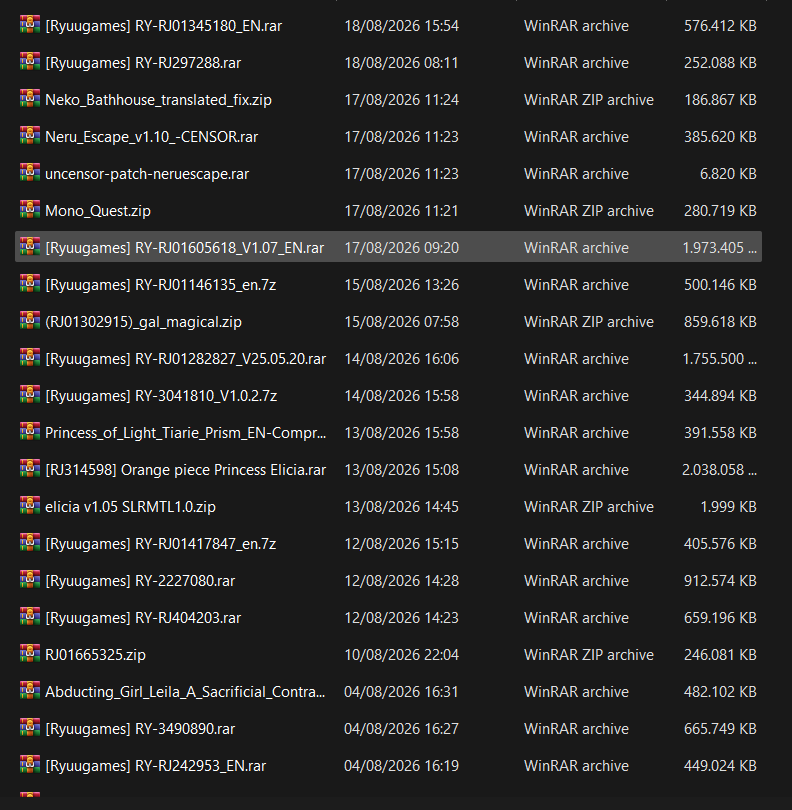
Task: Select the RJ01665325.zip file name
Action: point(95,655)
